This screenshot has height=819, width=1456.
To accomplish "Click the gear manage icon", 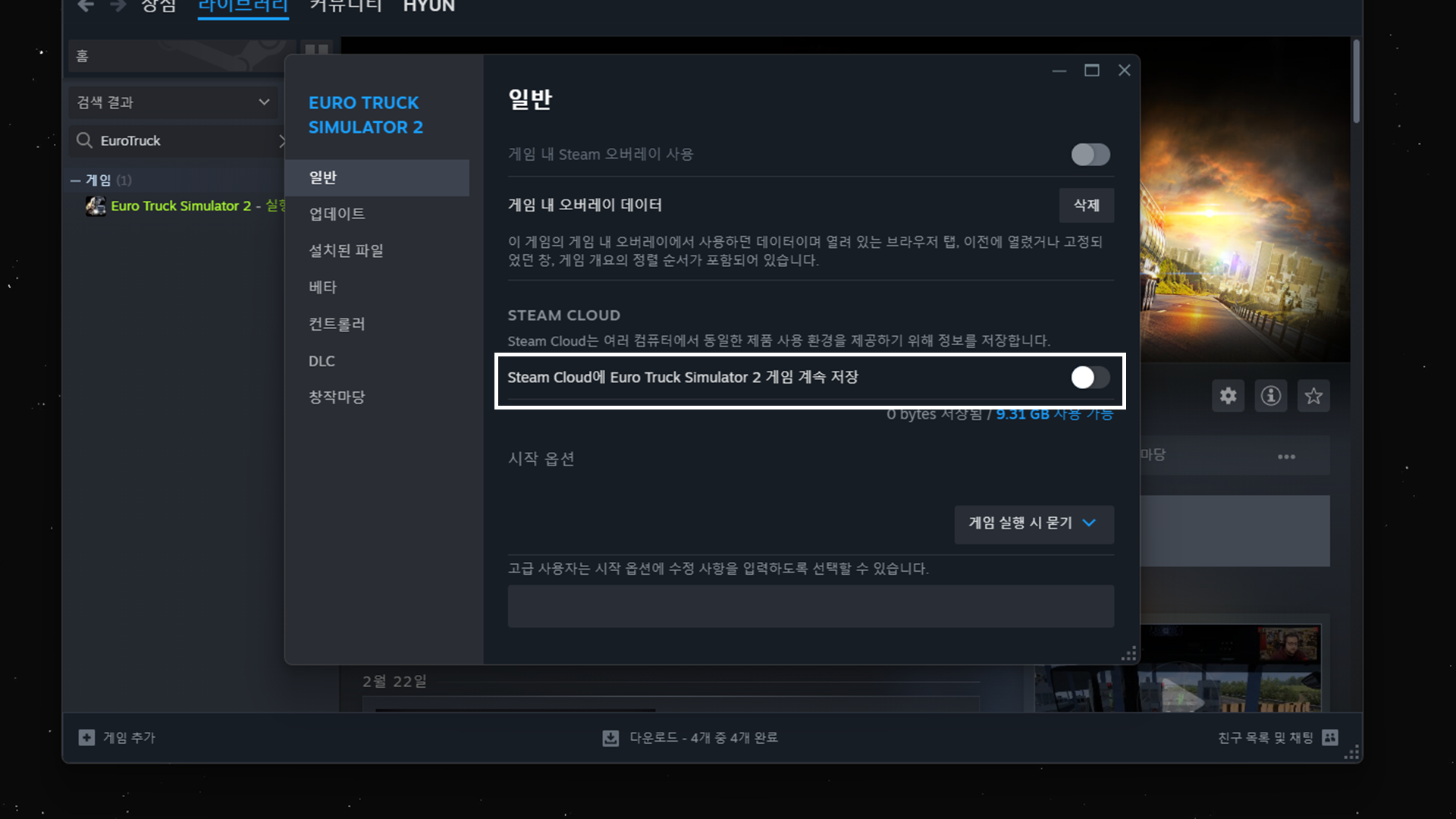I will [1228, 396].
